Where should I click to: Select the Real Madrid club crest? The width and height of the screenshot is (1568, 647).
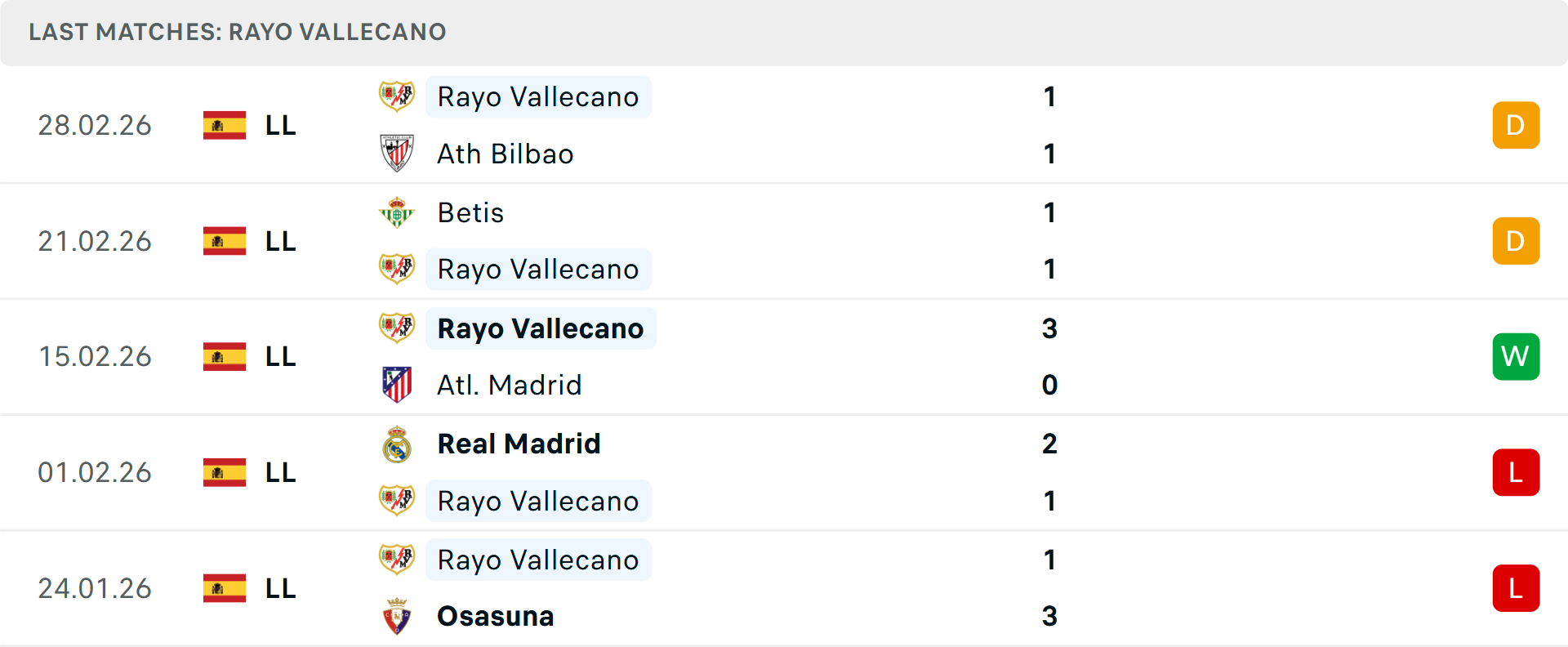point(397,444)
